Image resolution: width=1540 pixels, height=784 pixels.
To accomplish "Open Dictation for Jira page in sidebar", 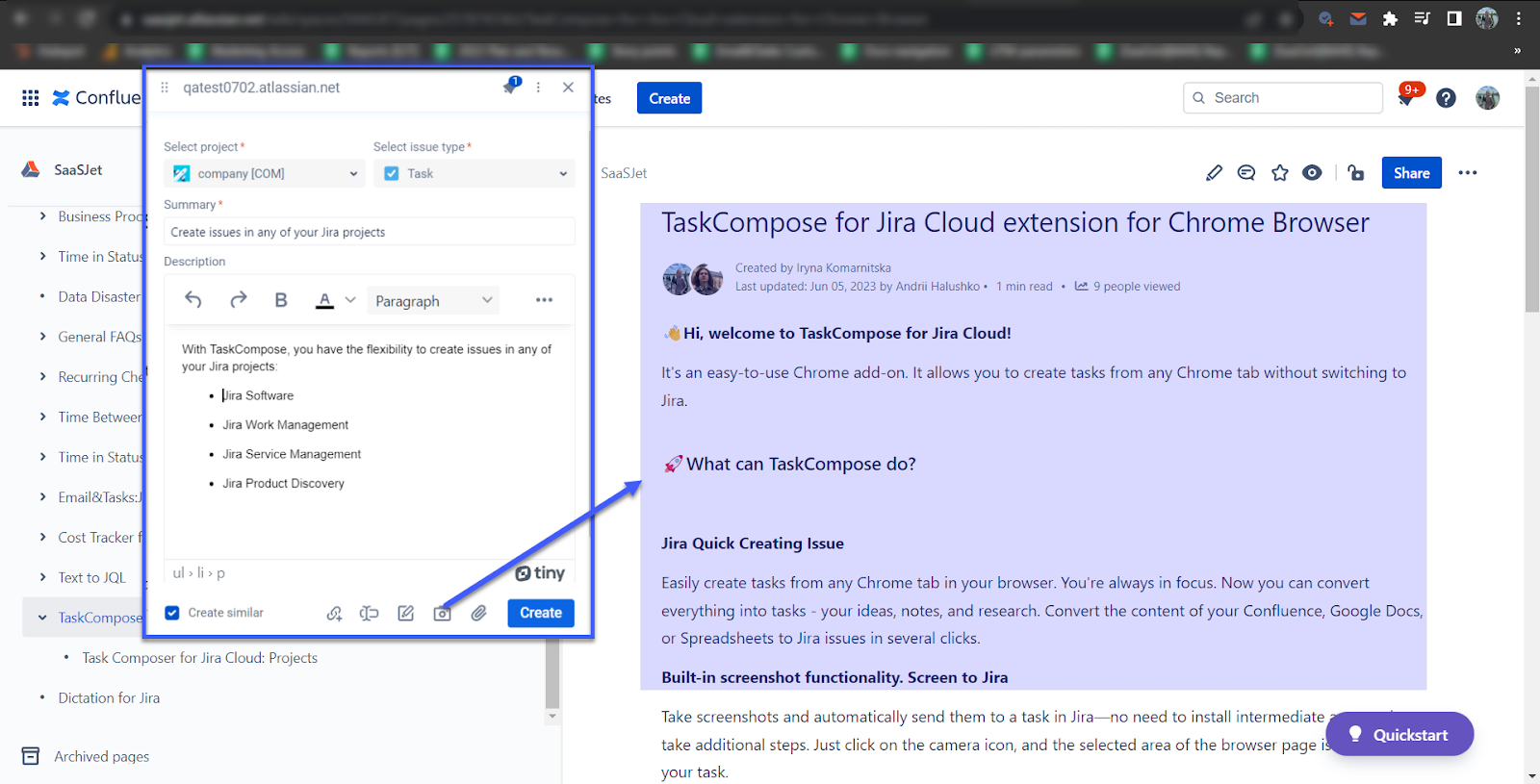I will [109, 697].
